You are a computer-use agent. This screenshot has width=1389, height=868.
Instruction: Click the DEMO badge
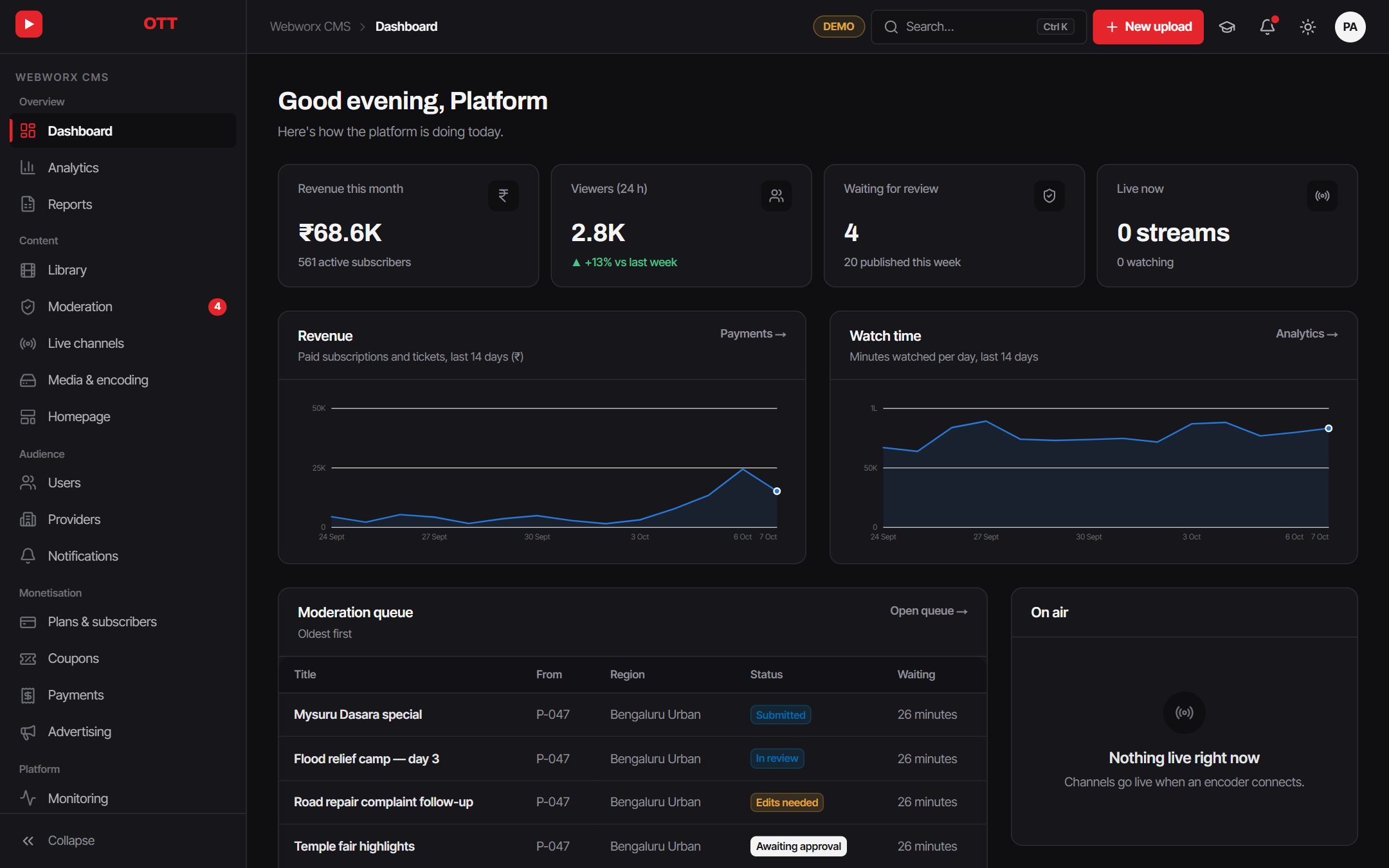click(x=839, y=27)
